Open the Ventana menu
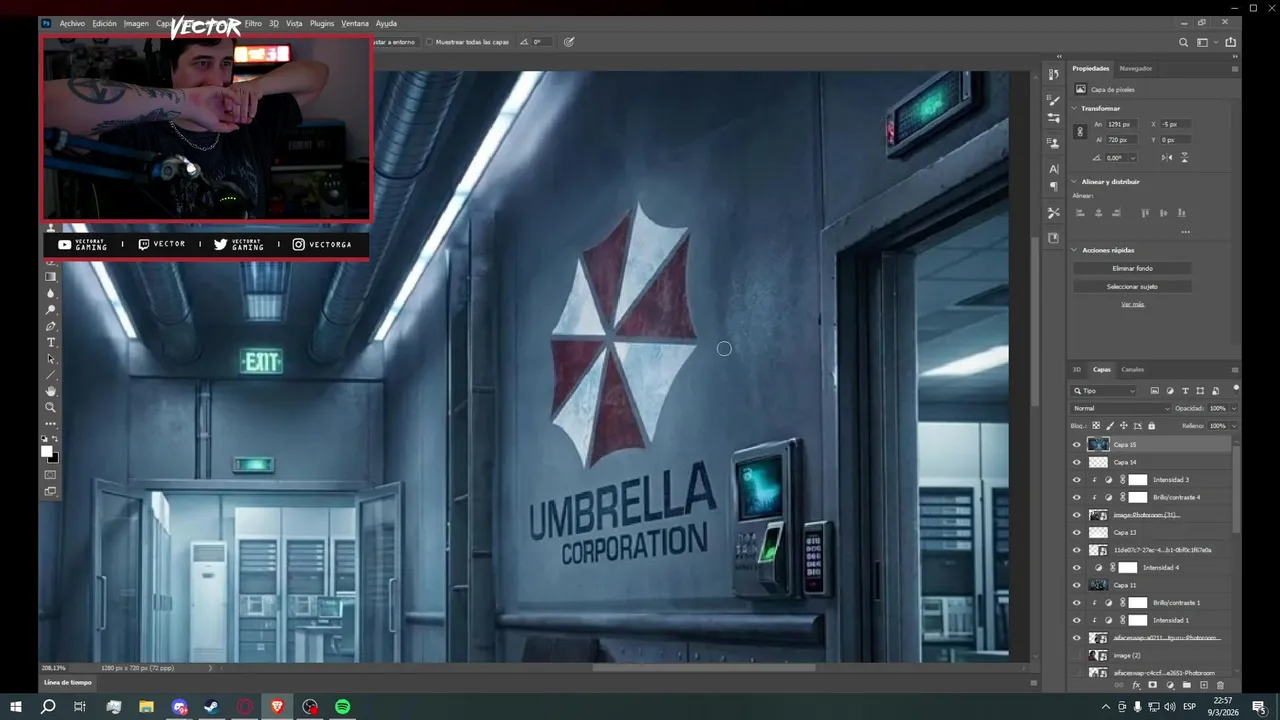This screenshot has height=720, width=1280. point(355,23)
